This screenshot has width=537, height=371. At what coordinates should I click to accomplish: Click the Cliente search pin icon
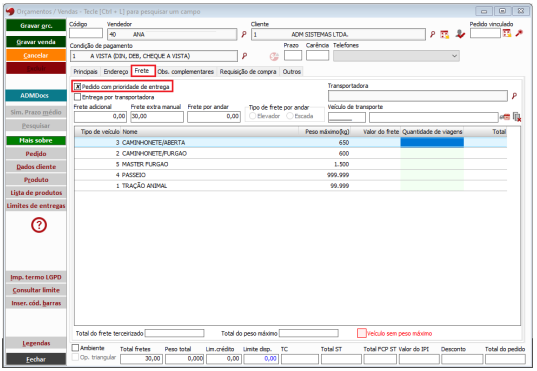[433, 34]
